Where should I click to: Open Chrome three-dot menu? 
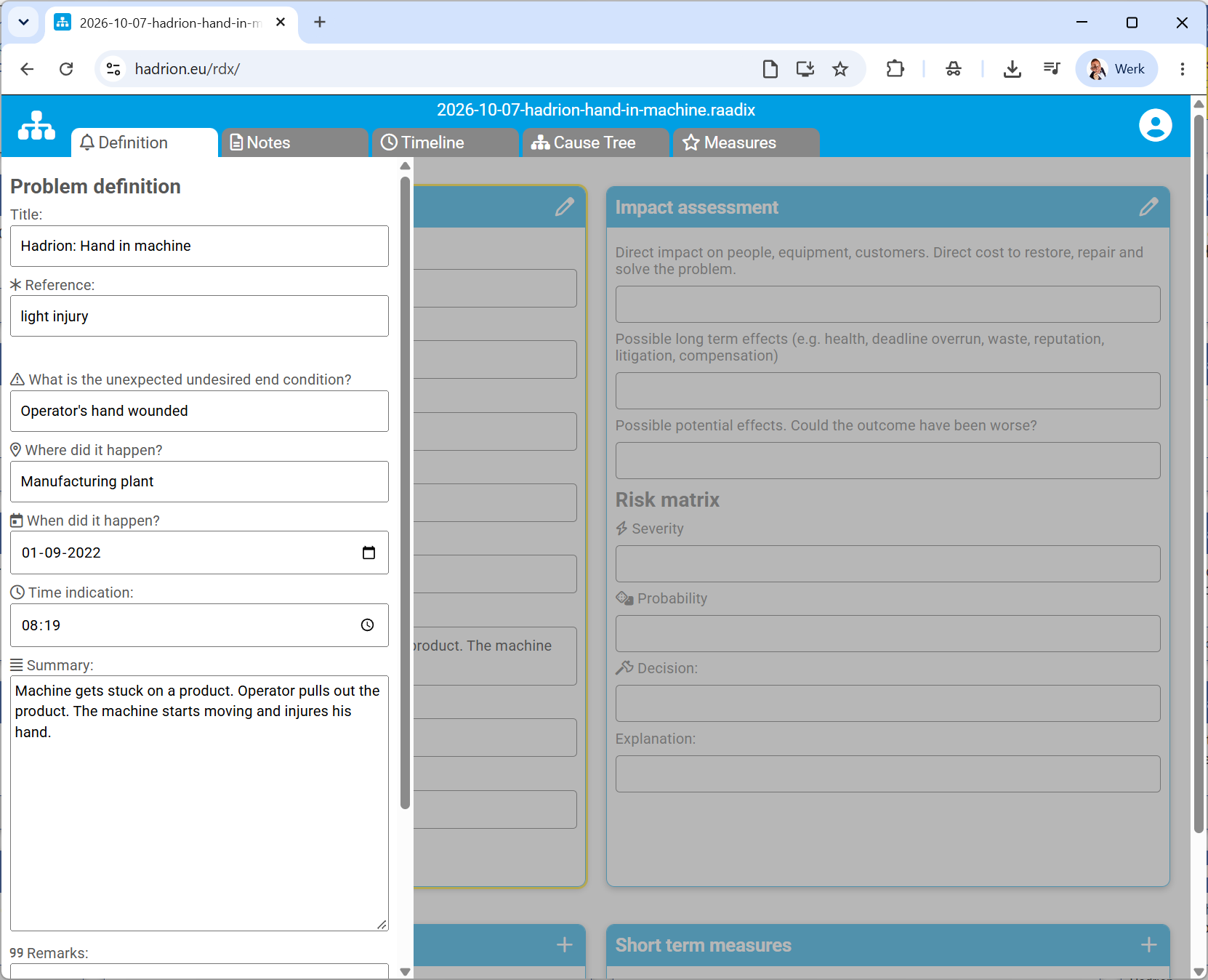(1183, 69)
